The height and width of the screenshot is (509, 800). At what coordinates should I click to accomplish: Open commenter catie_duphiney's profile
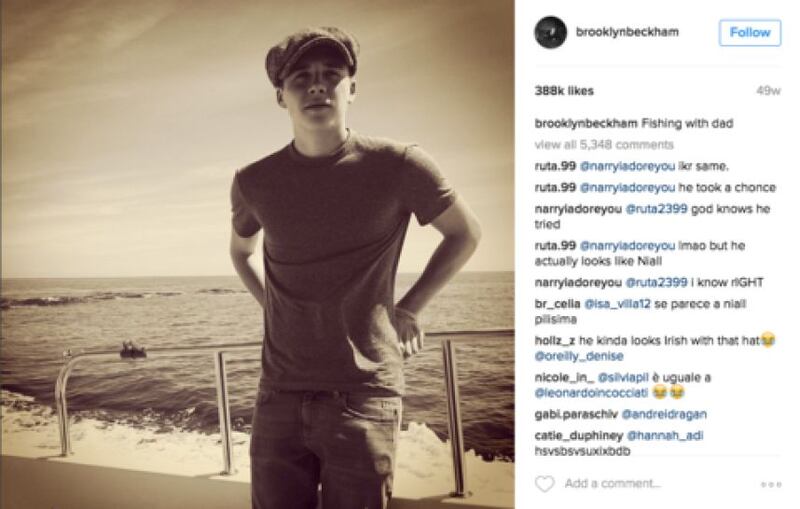click(579, 436)
